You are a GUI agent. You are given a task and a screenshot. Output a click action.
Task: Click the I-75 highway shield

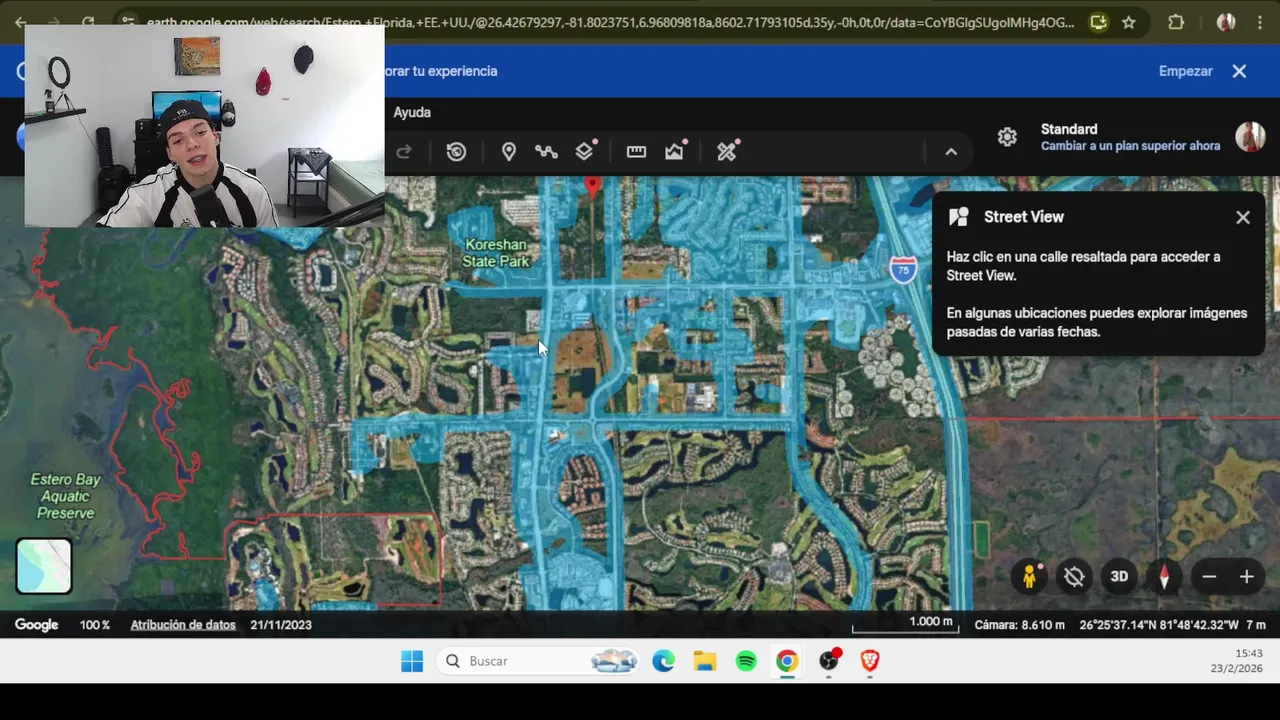903,269
